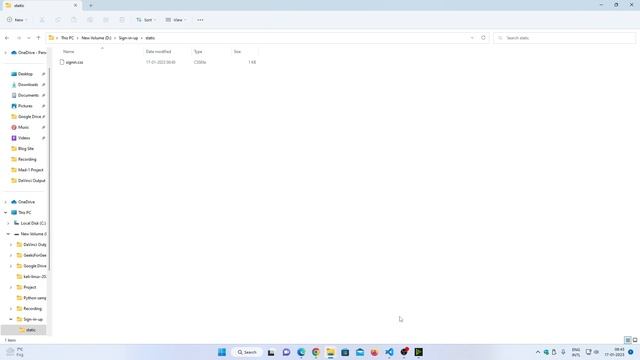
Task: Expand the Project folder node
Action: 11,287
